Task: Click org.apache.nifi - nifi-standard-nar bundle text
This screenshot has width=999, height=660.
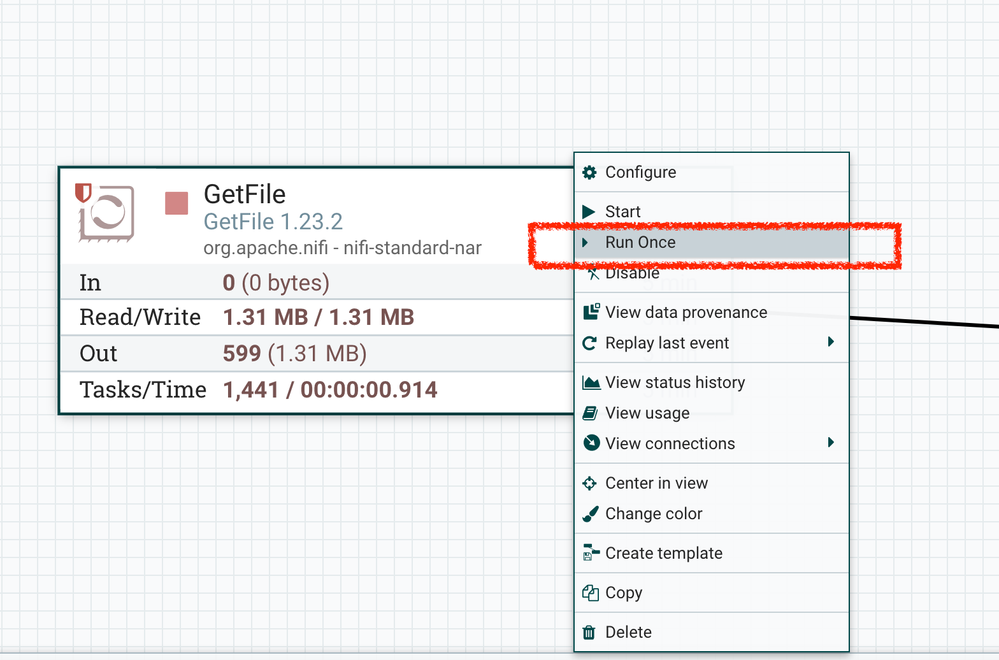Action: click(343, 248)
